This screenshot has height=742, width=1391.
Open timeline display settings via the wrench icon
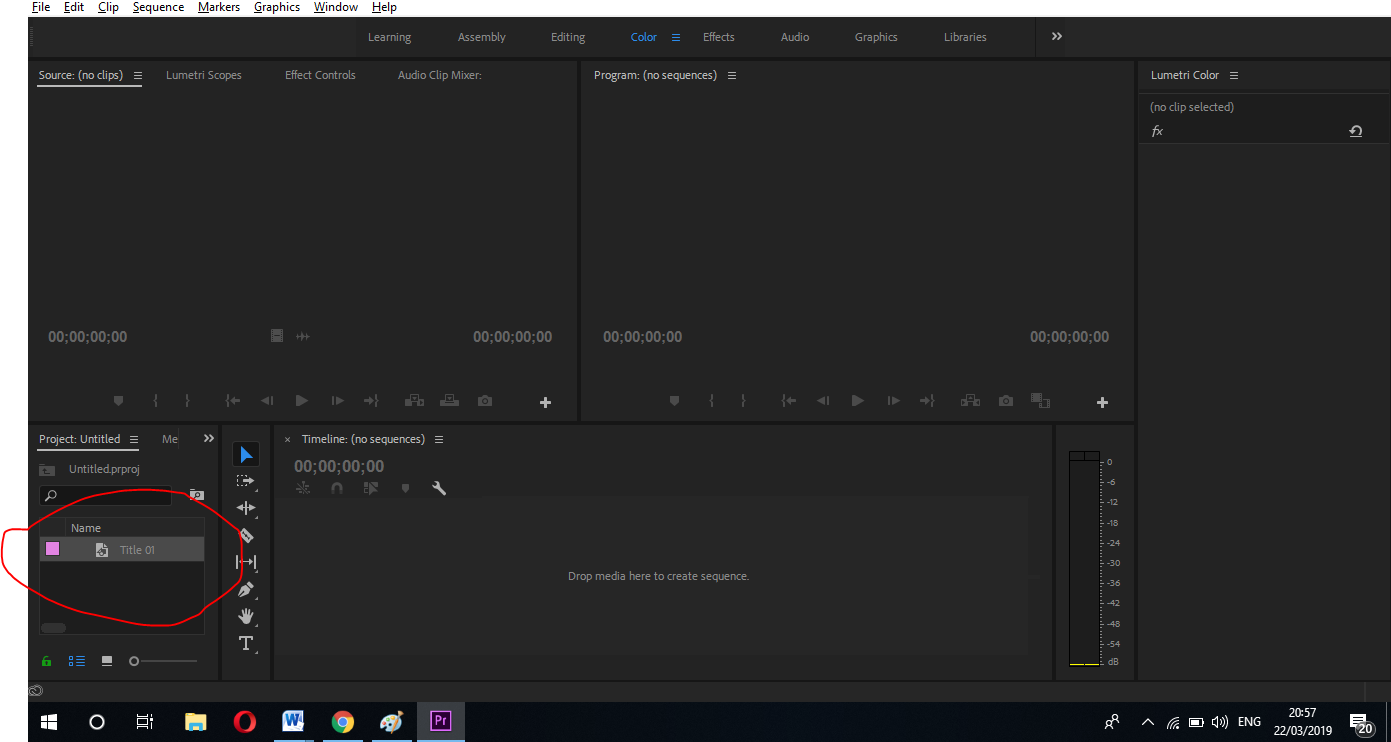tap(439, 488)
